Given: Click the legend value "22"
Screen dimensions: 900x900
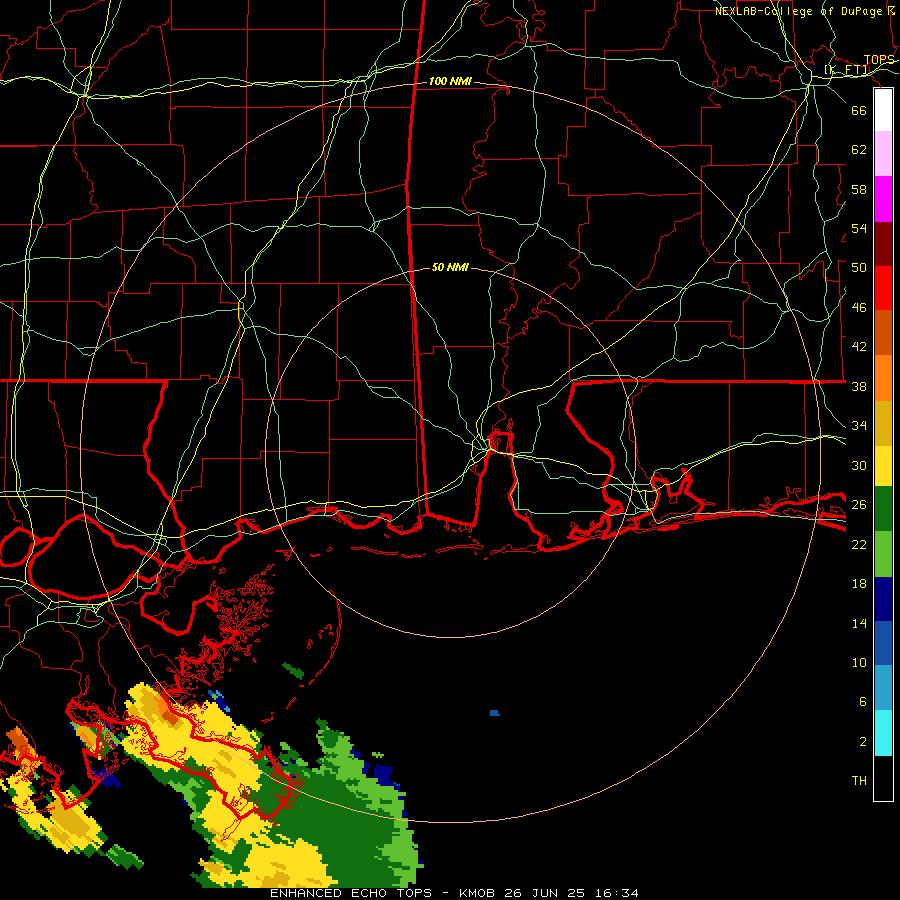Looking at the screenshot, I should [859, 544].
